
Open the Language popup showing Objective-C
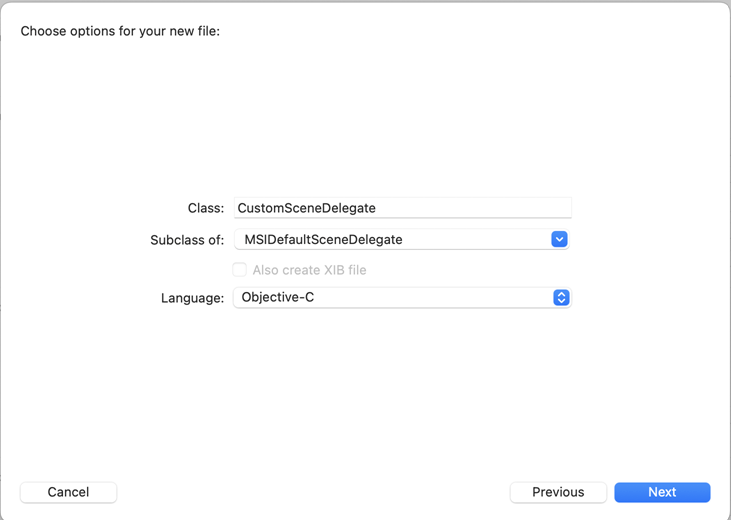[x=401, y=298]
